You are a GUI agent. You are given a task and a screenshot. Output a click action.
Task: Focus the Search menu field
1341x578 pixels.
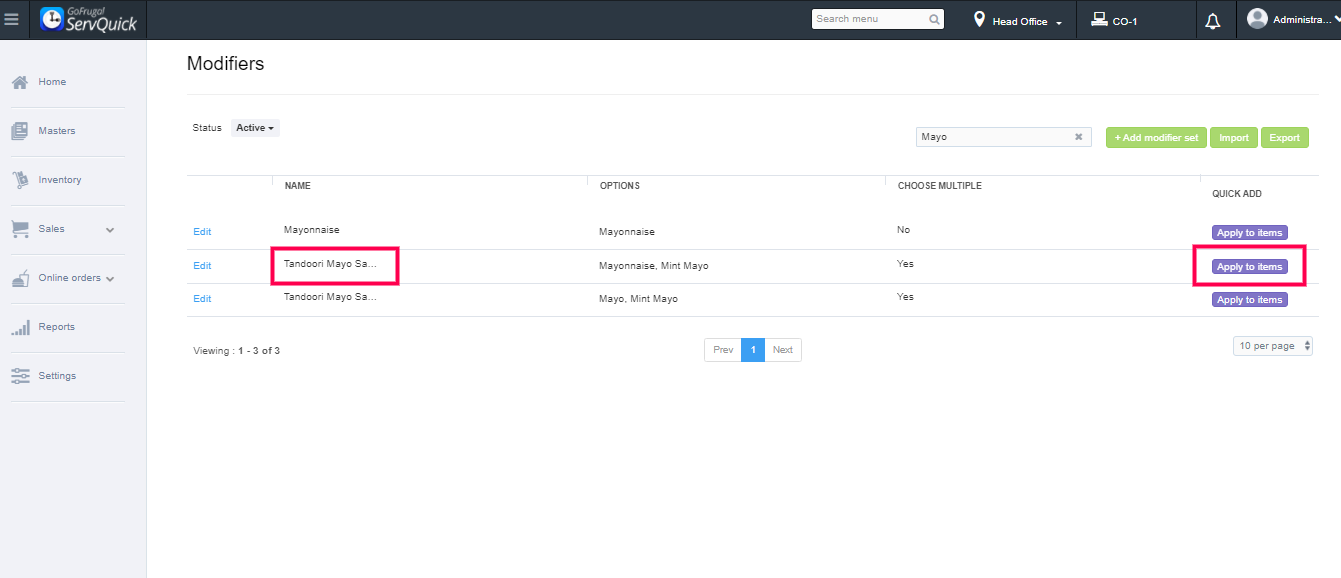pyautogui.click(x=870, y=19)
